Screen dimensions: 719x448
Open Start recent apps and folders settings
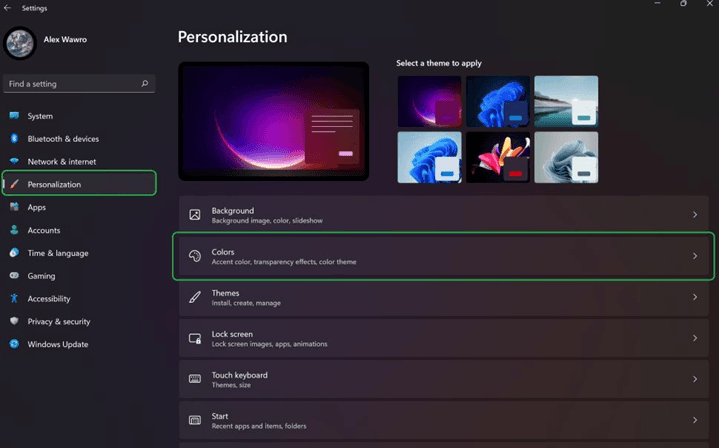tap(443, 420)
